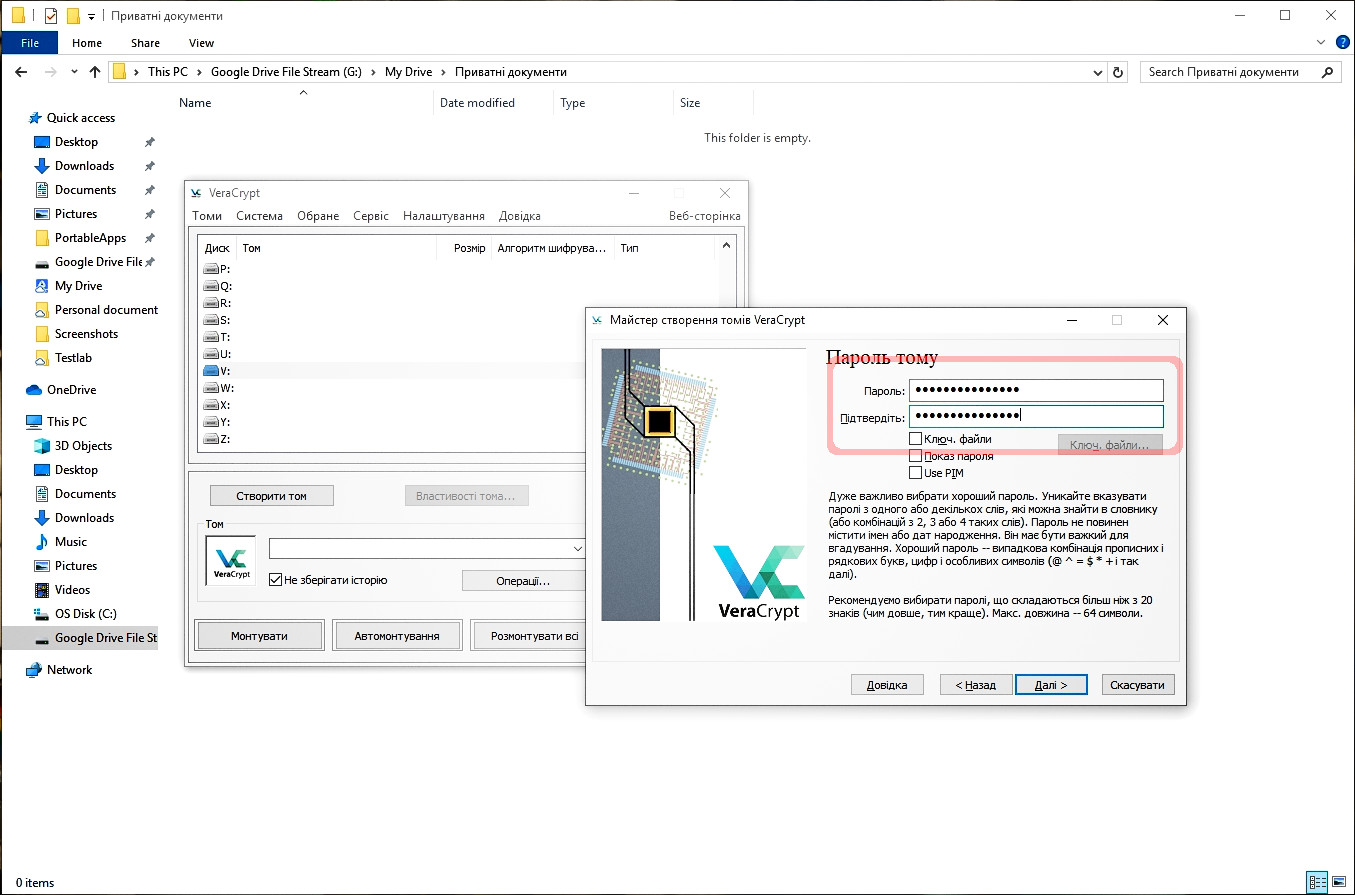
Task: Open the Система menu
Action: pos(259,216)
